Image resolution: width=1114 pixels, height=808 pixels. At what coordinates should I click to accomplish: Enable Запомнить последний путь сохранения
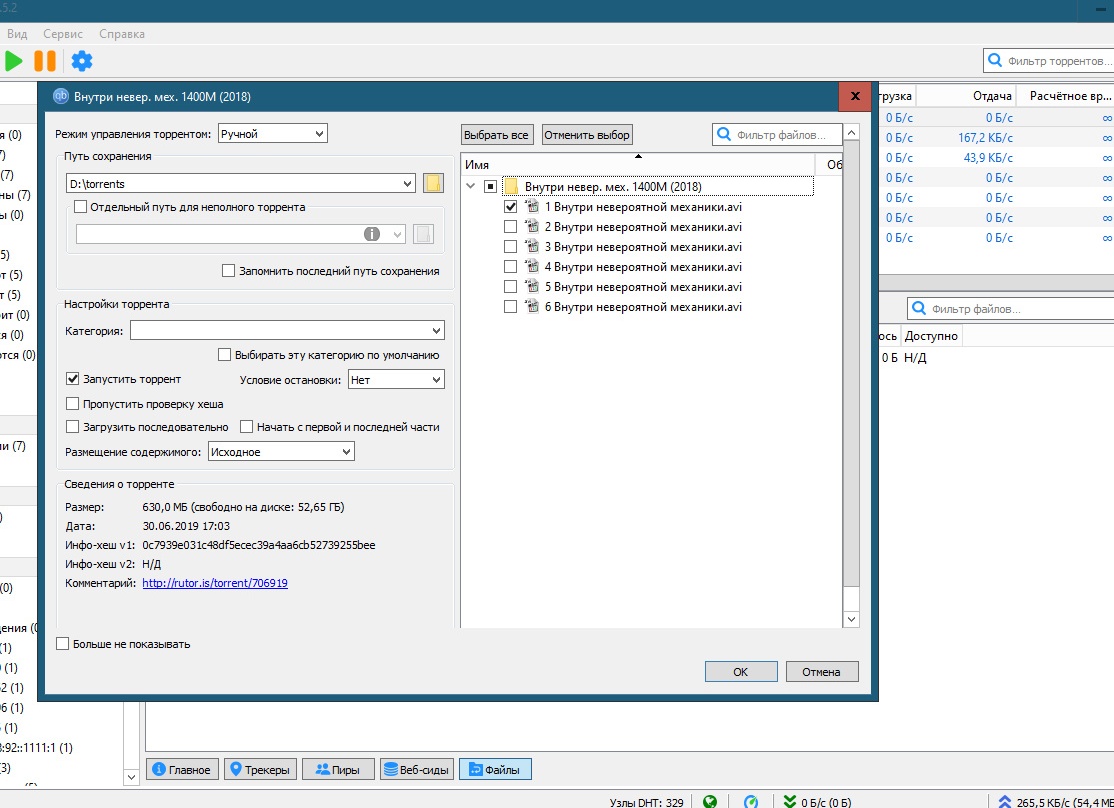[x=228, y=271]
